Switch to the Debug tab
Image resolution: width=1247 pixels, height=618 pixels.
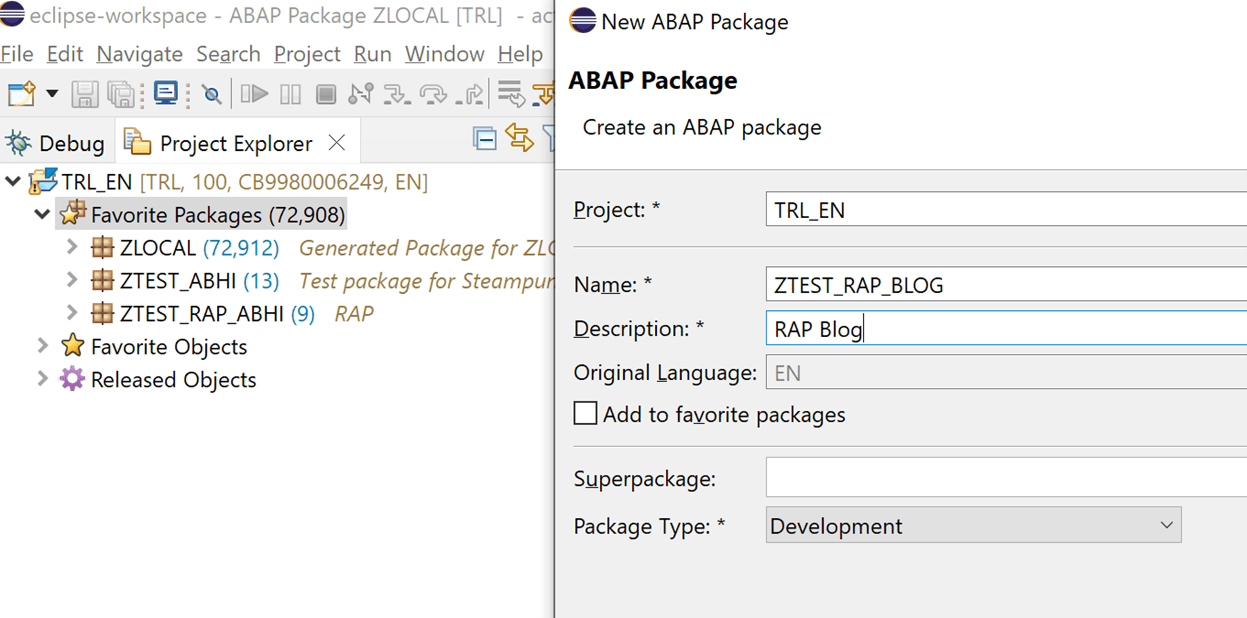coord(55,144)
